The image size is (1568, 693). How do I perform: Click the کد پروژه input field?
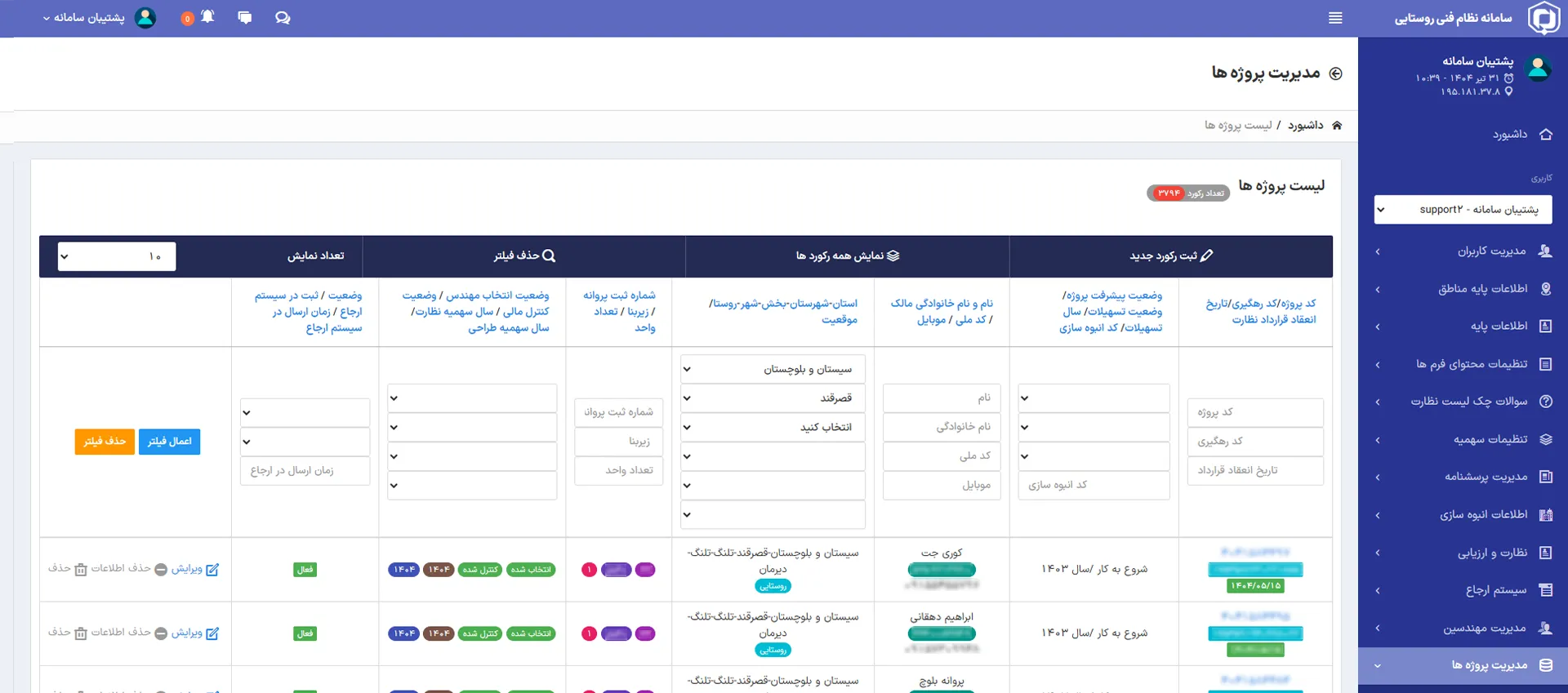pos(1255,412)
